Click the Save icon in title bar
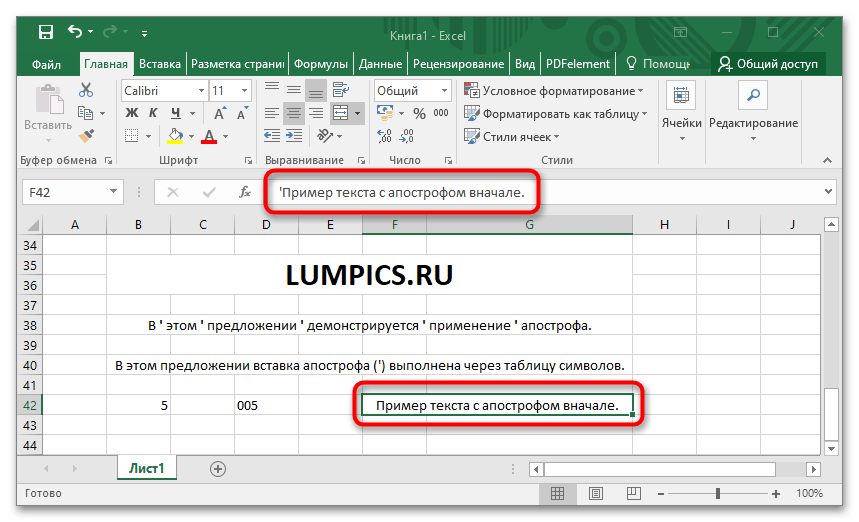Image resolution: width=859 pixels, height=522 pixels. pos(46,35)
